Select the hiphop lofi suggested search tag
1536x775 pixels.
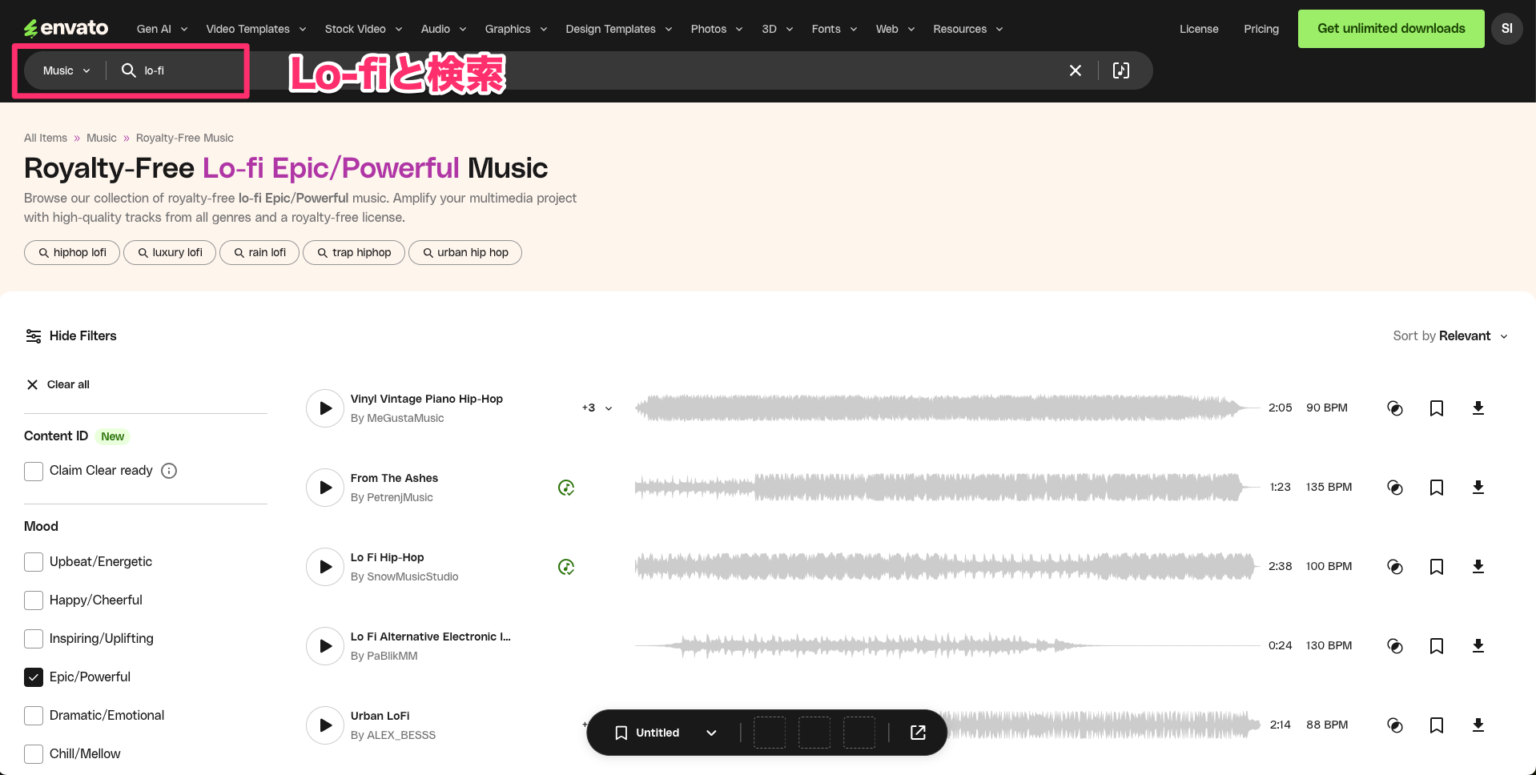71,252
